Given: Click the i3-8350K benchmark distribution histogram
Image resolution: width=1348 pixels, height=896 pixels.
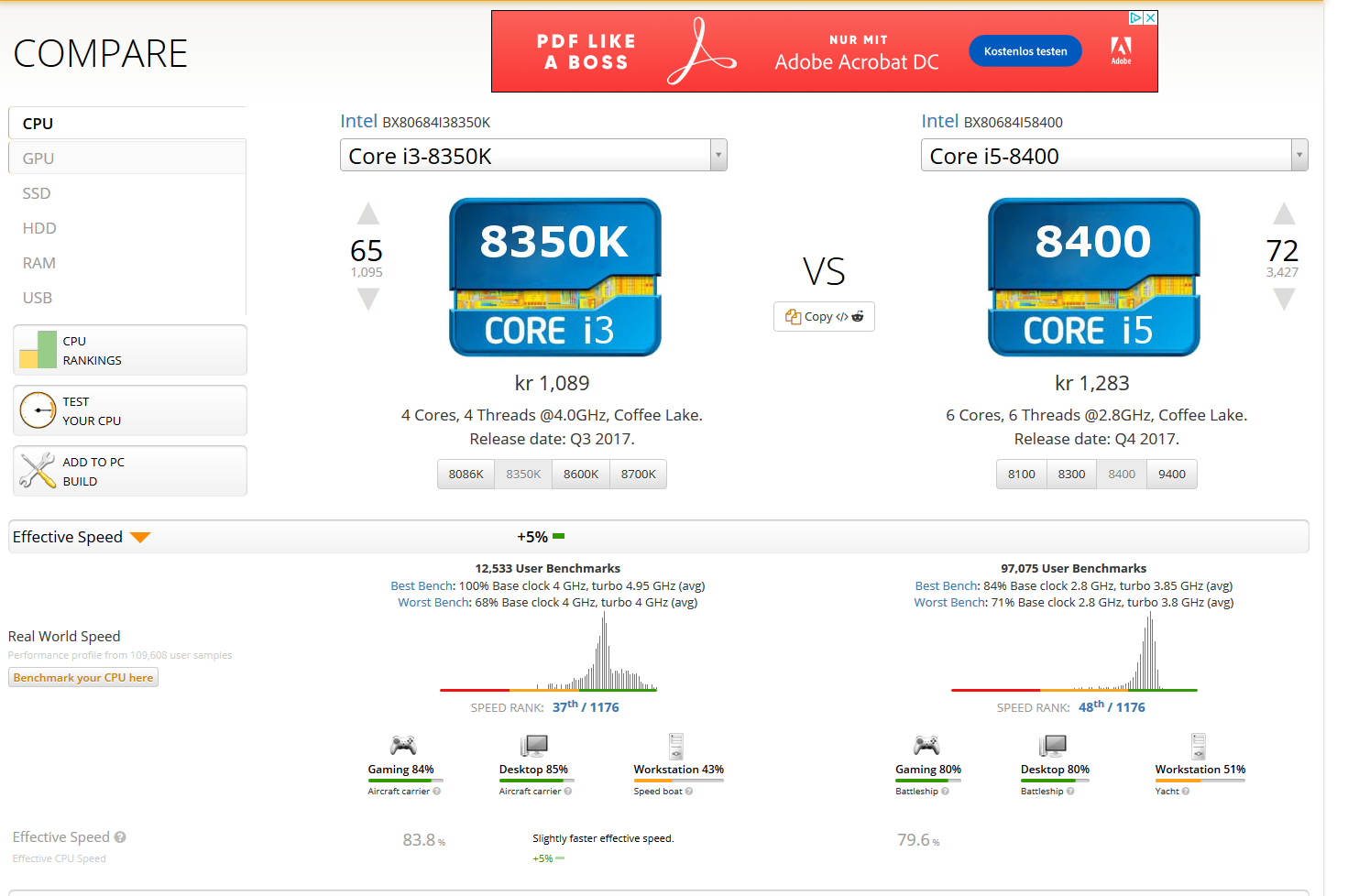Looking at the screenshot, I should (548, 651).
